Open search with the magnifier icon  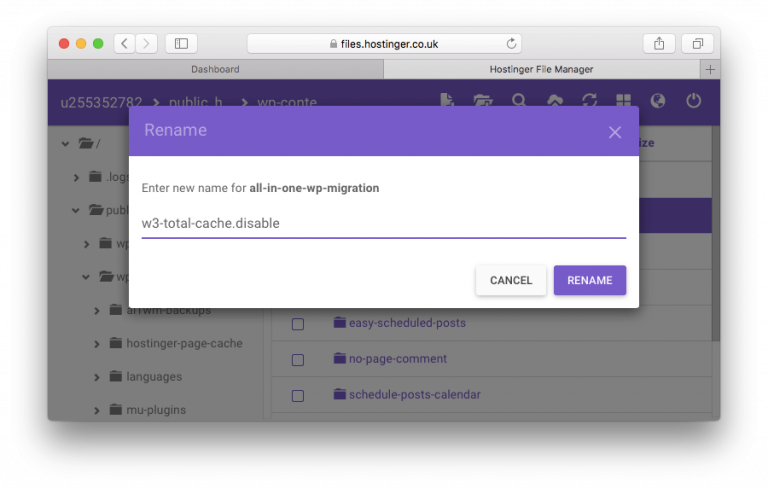click(x=519, y=100)
